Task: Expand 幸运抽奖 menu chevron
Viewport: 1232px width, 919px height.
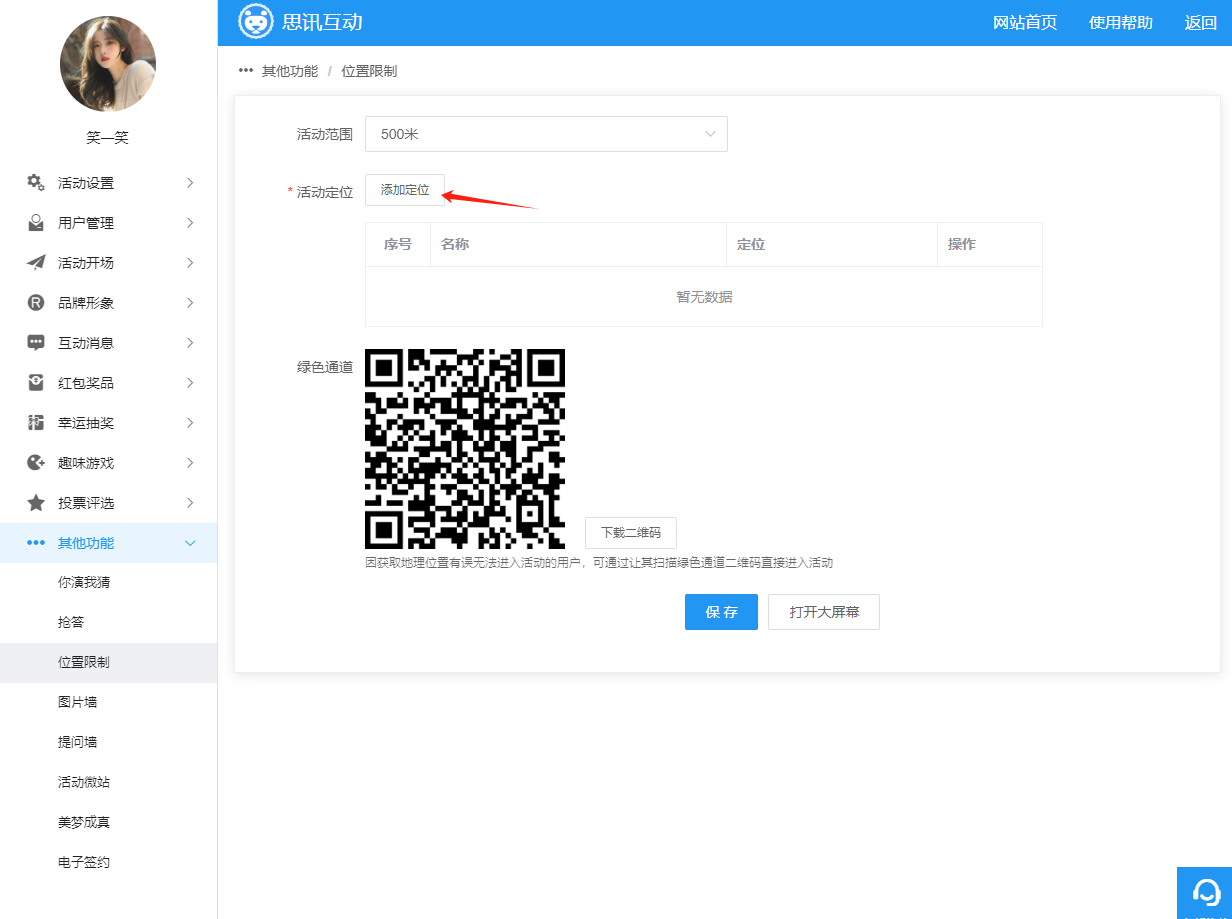Action: [190, 423]
